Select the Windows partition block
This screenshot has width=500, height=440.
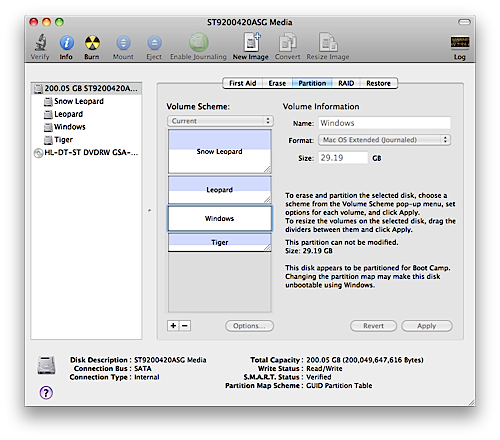pyautogui.click(x=220, y=218)
